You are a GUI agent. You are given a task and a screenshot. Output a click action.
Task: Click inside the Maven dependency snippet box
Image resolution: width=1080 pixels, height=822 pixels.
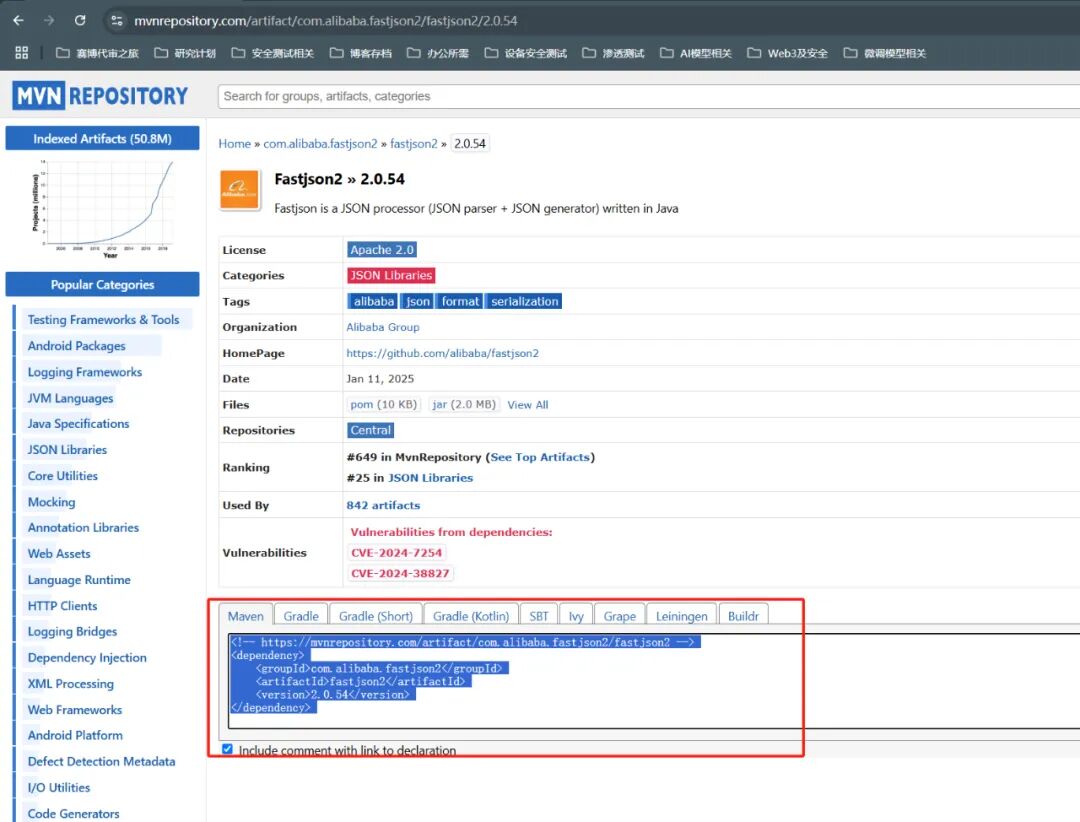pyautogui.click(x=654, y=681)
